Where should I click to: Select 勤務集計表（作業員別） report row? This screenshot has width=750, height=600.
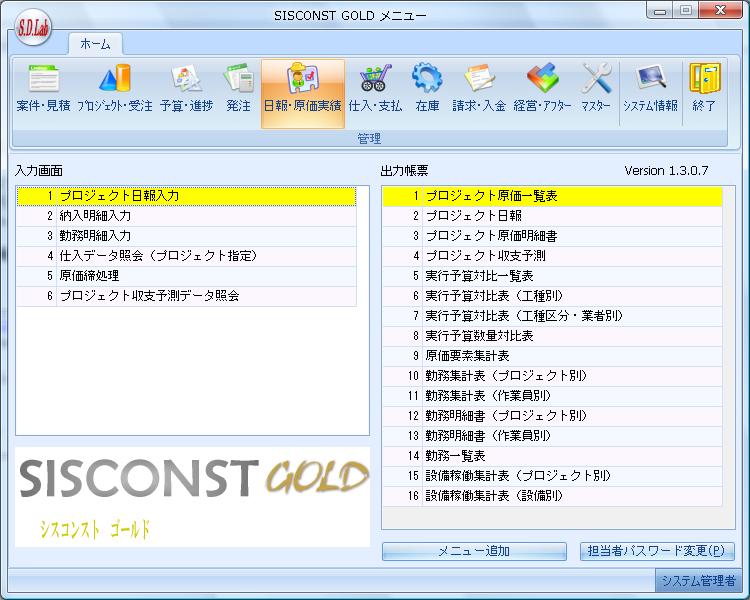[552, 396]
